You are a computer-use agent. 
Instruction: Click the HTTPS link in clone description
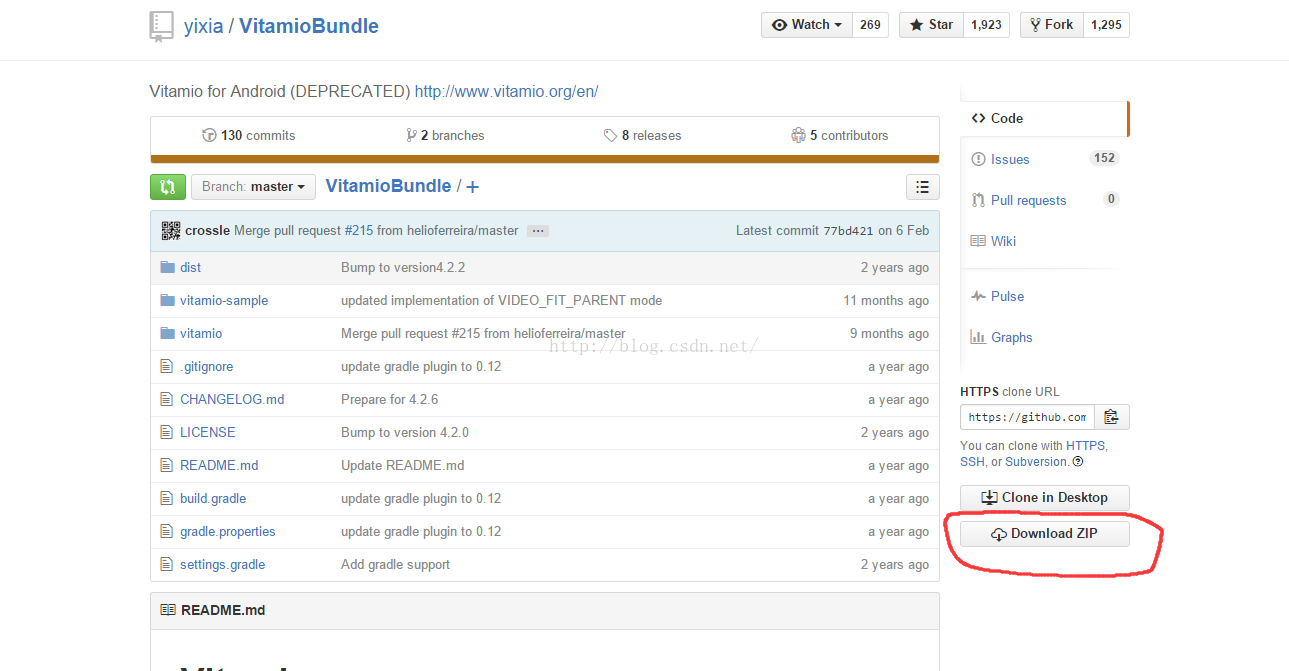point(1085,446)
